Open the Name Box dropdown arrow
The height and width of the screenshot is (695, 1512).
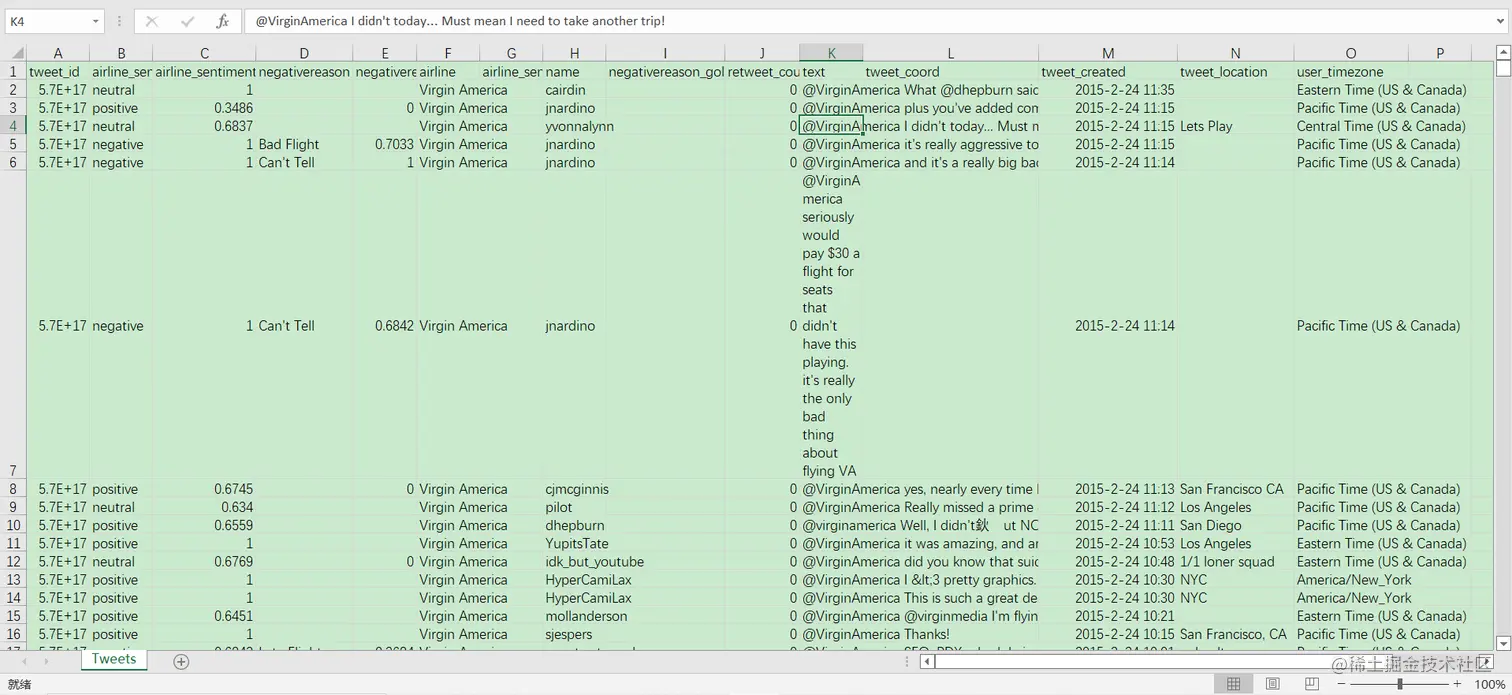pos(95,21)
